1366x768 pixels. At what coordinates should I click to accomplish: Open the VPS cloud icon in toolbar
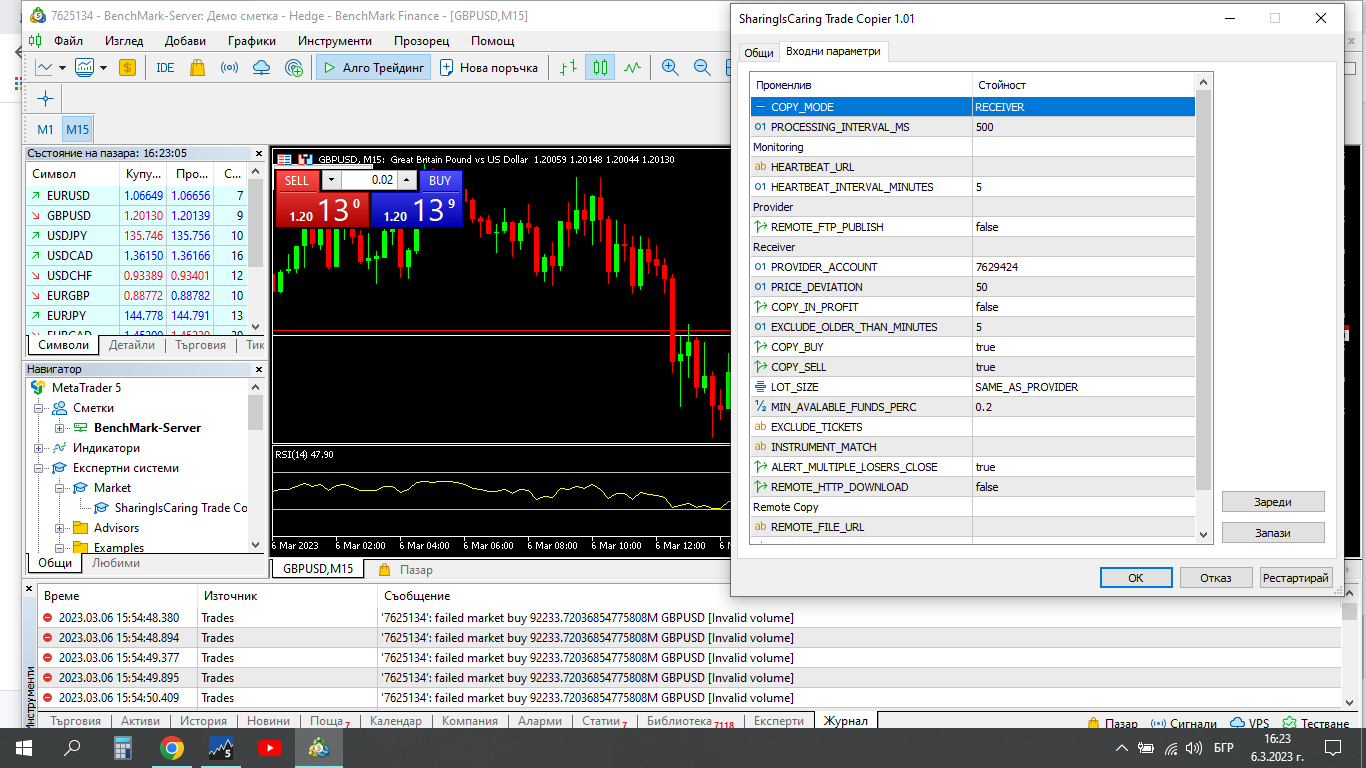(261, 68)
